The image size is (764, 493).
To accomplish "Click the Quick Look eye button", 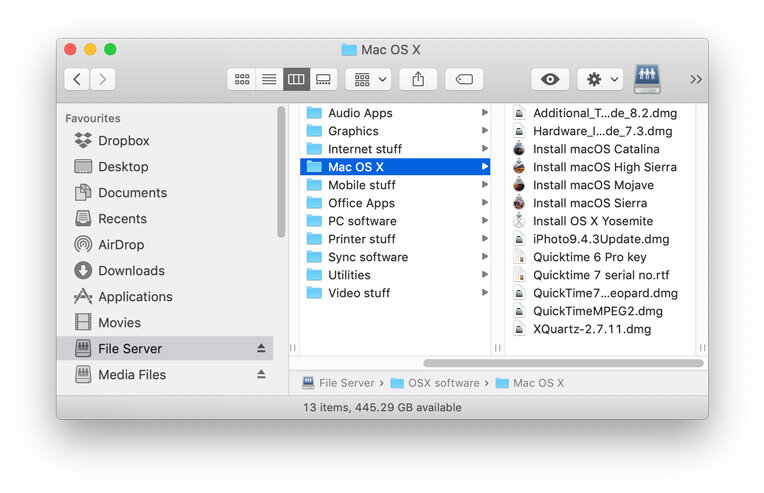I will click(x=550, y=79).
